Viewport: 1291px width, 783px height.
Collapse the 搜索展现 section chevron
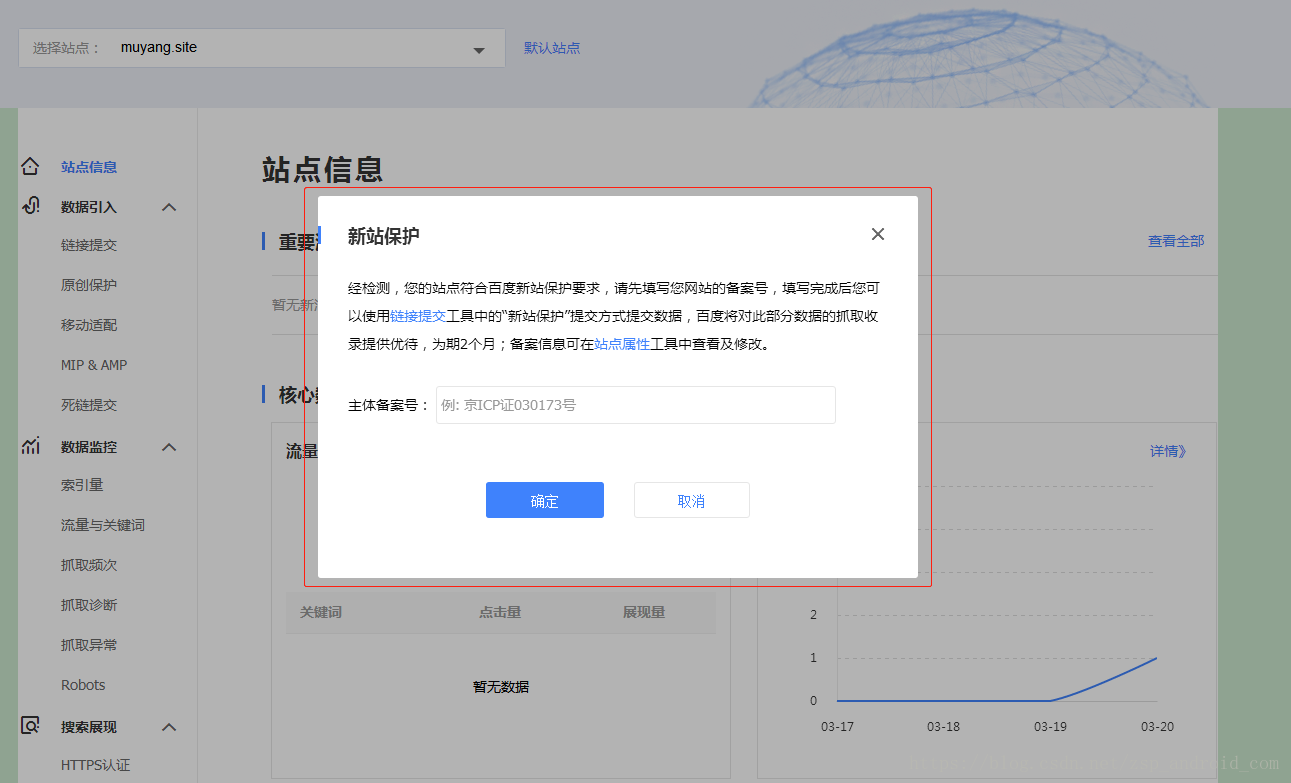169,727
